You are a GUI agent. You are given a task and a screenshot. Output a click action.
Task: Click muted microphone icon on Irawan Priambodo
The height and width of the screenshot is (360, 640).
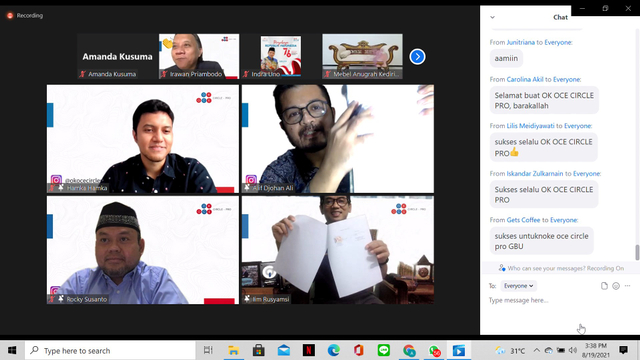pos(164,74)
